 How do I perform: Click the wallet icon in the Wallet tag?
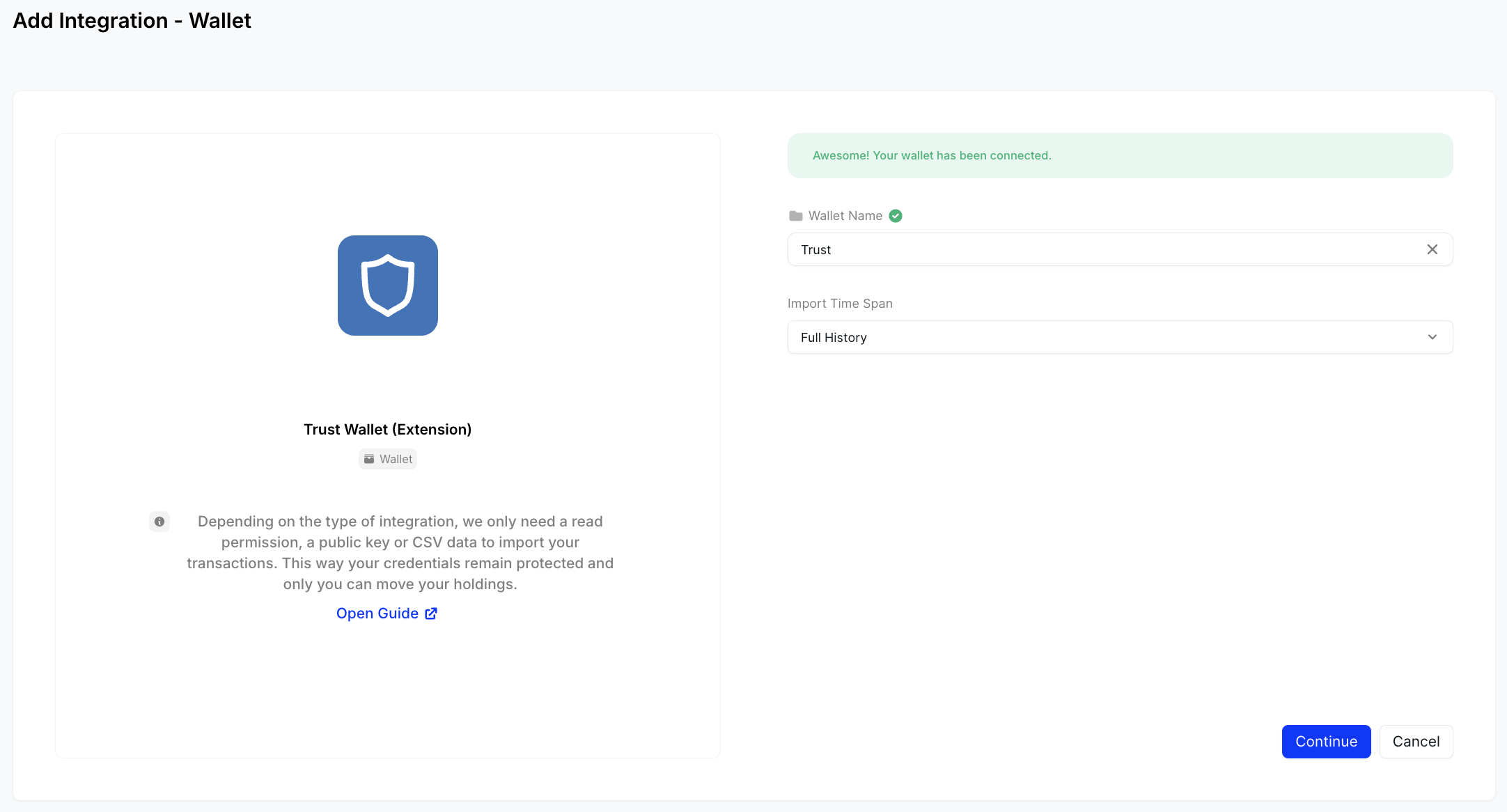[369, 459]
